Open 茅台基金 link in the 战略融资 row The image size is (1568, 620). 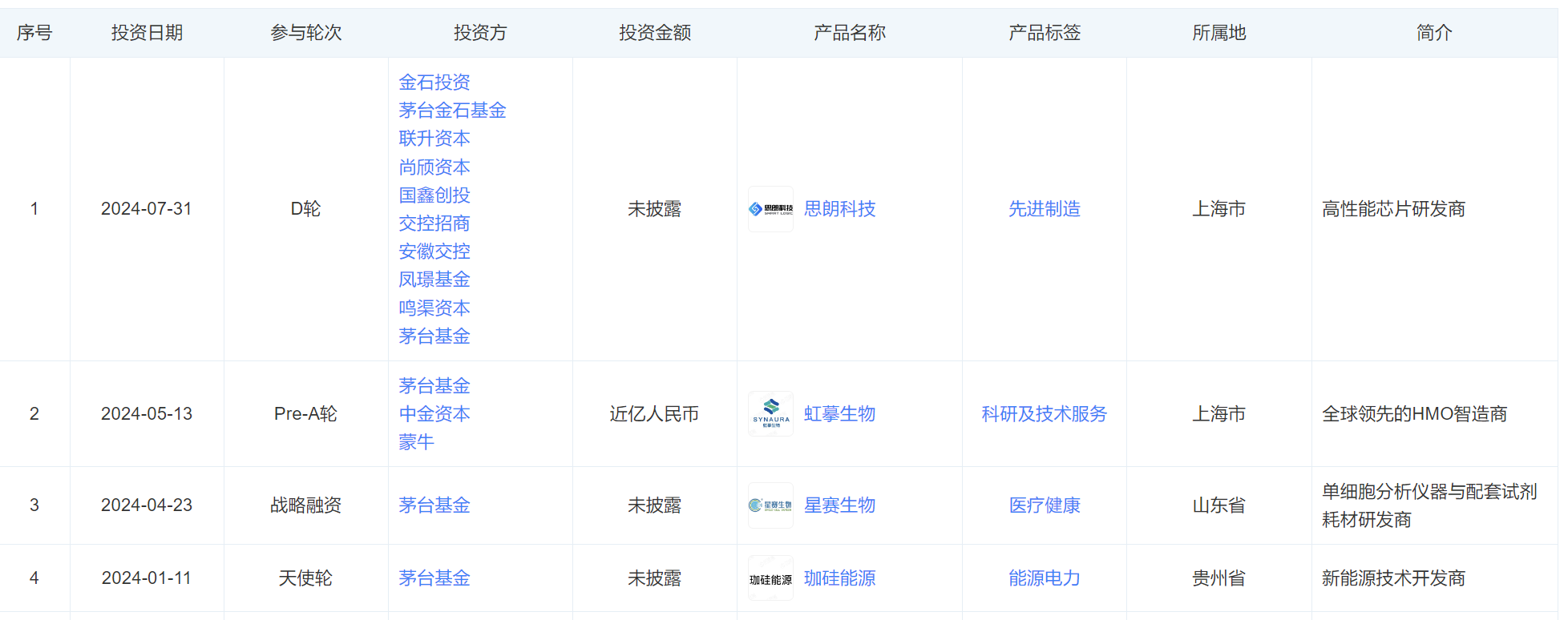click(x=434, y=505)
